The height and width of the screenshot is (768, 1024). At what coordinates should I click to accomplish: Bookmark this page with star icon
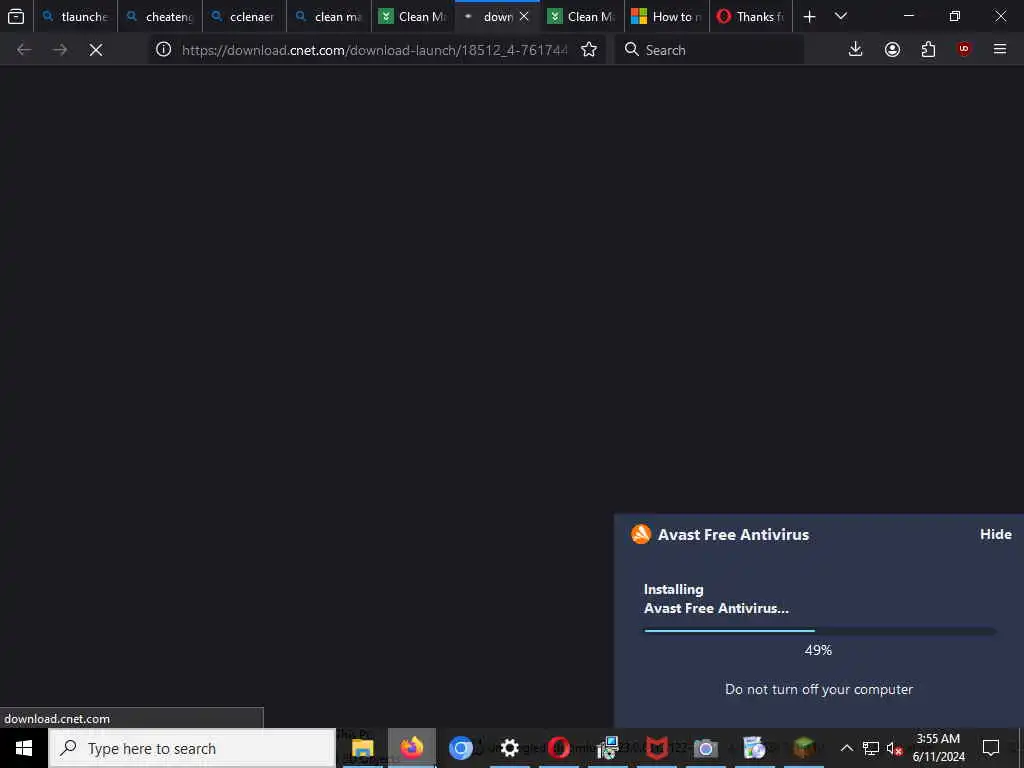click(x=588, y=50)
